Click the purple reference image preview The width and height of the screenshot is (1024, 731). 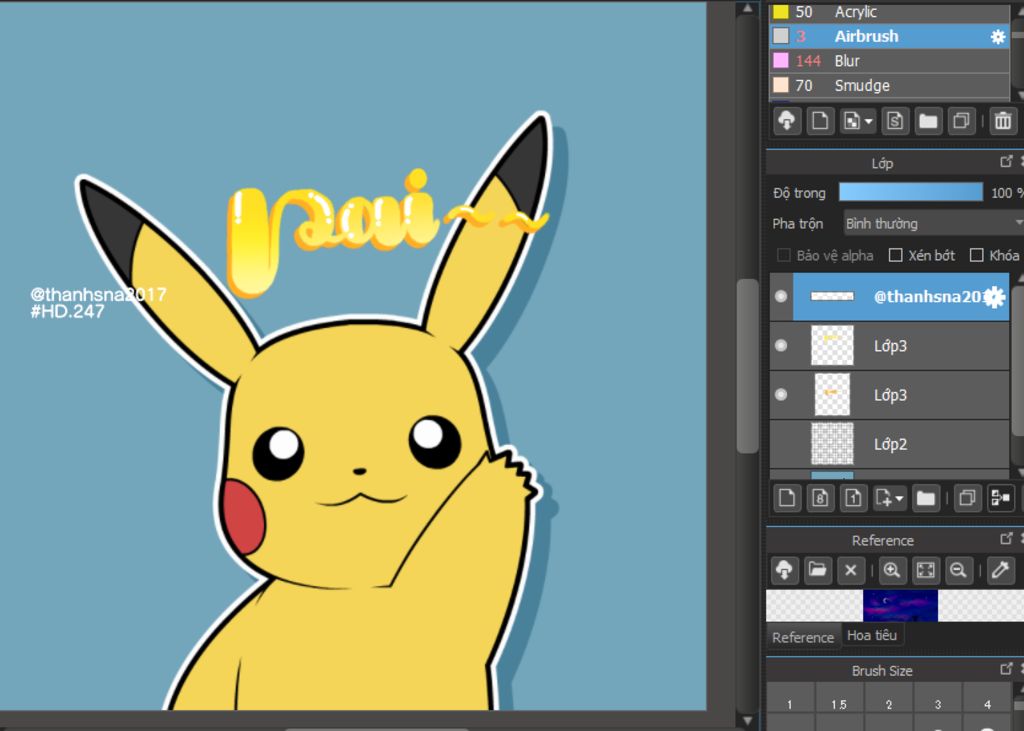pos(900,605)
